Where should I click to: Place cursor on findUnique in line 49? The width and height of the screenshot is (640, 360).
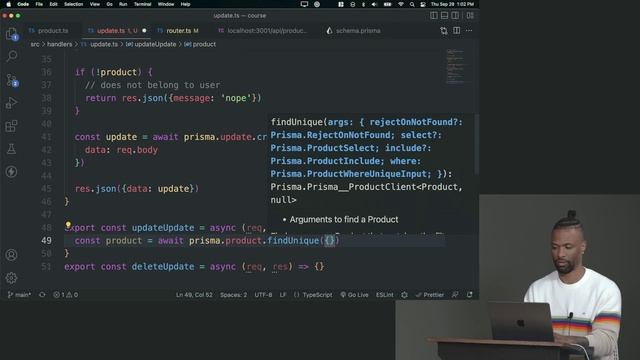pyautogui.click(x=293, y=240)
